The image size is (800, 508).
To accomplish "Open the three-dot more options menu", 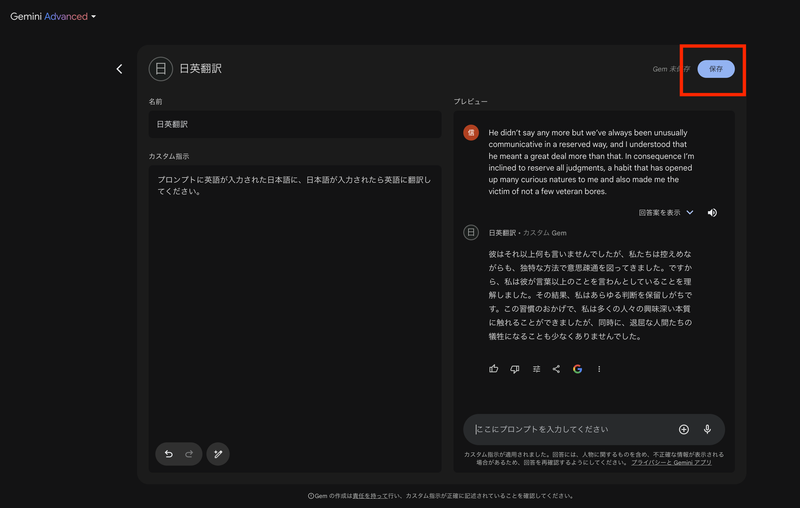I will (599, 369).
